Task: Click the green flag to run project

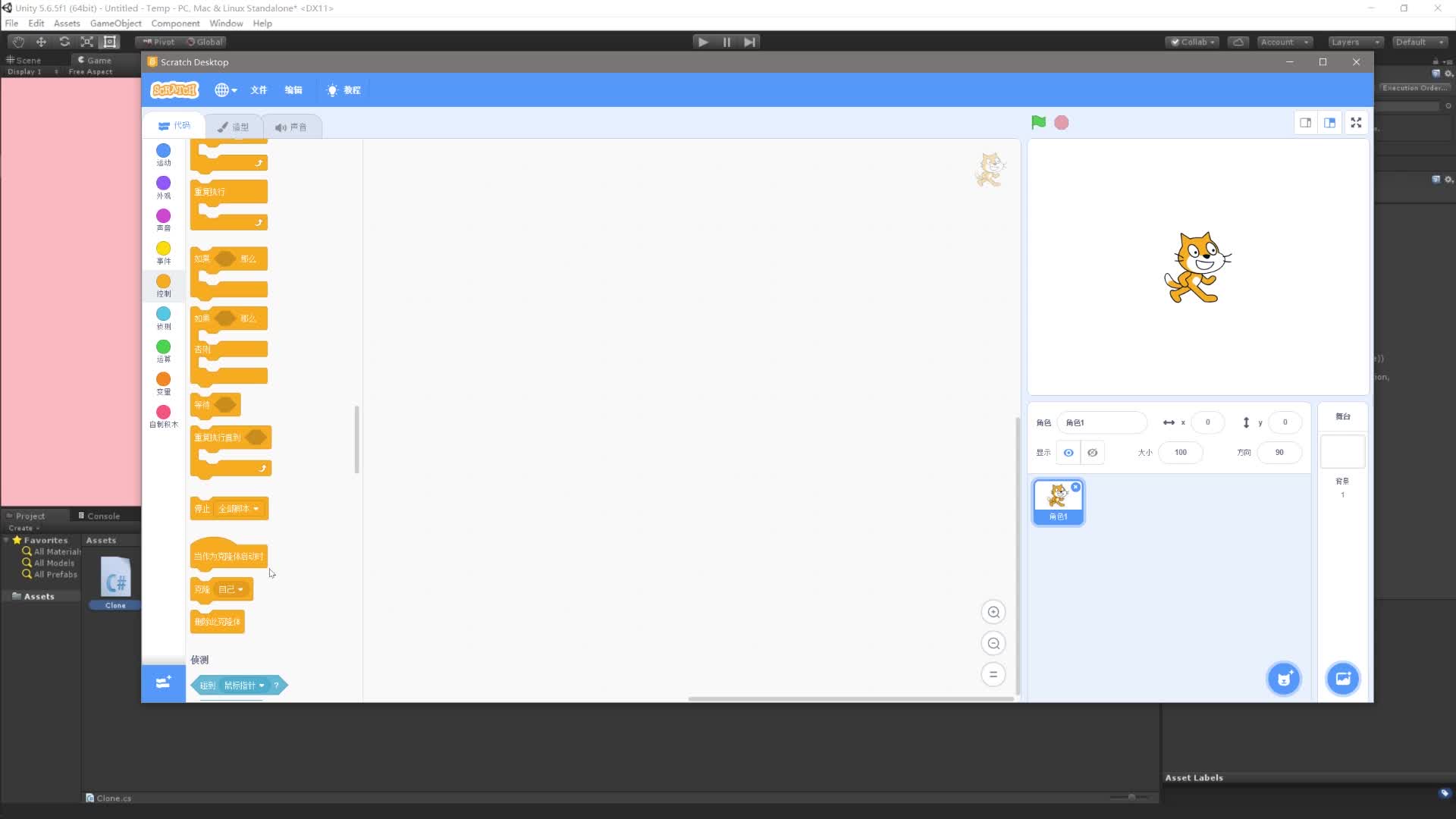Action: (x=1038, y=122)
